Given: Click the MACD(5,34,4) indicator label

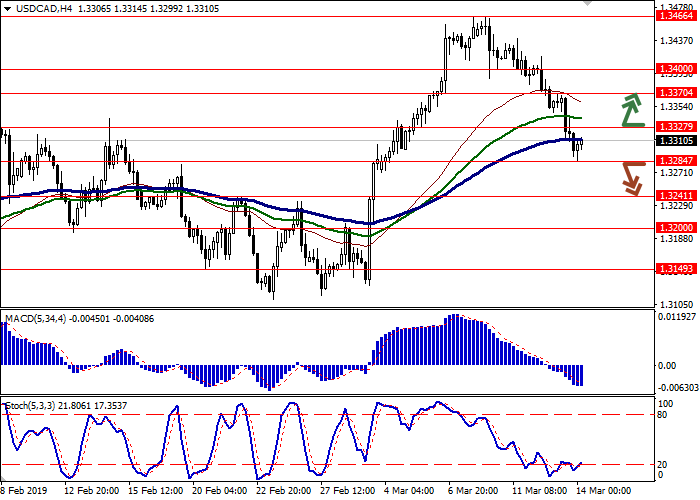Looking at the screenshot, I should [x=35, y=319].
